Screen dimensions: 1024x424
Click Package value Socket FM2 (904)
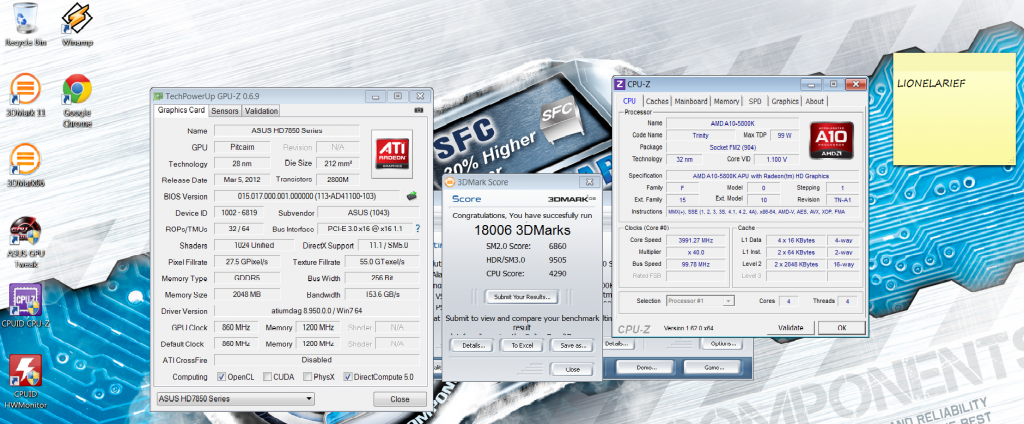pyautogui.click(x=732, y=147)
